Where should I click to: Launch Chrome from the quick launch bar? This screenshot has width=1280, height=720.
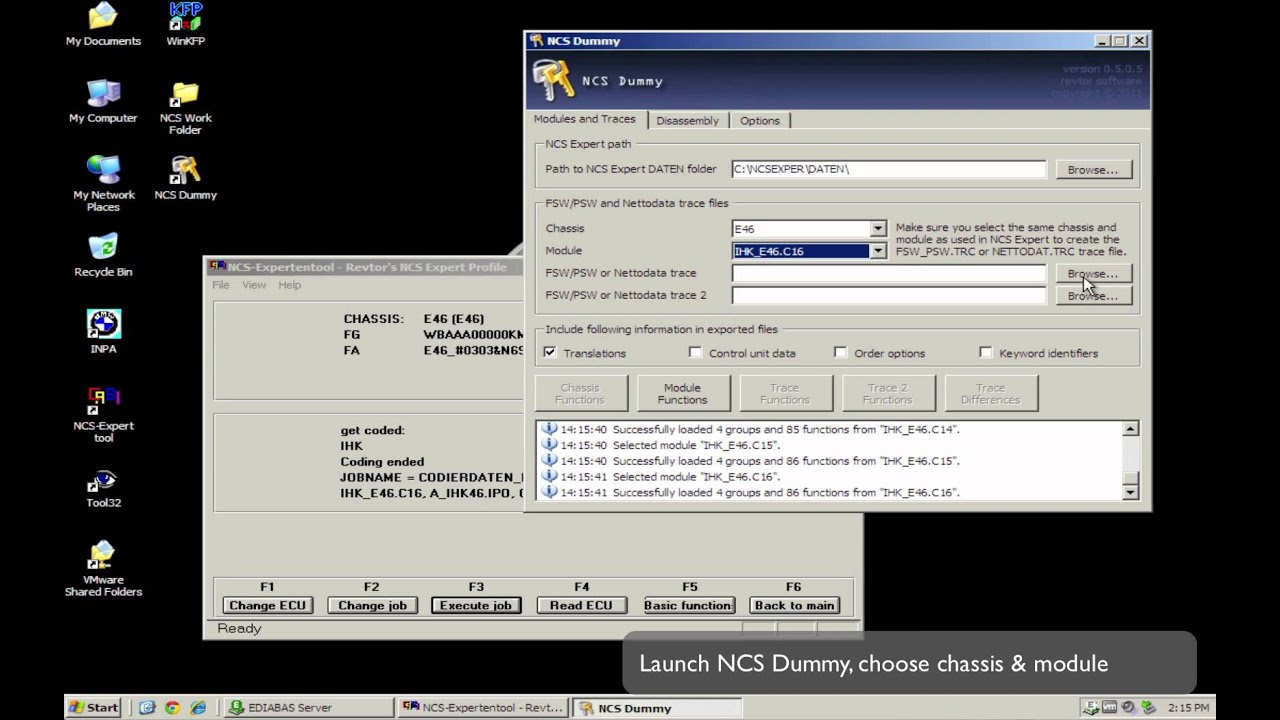[x=172, y=707]
